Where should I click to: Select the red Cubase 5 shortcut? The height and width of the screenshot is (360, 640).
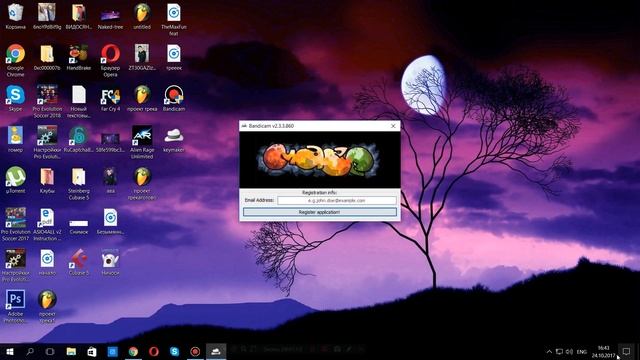tap(79, 262)
